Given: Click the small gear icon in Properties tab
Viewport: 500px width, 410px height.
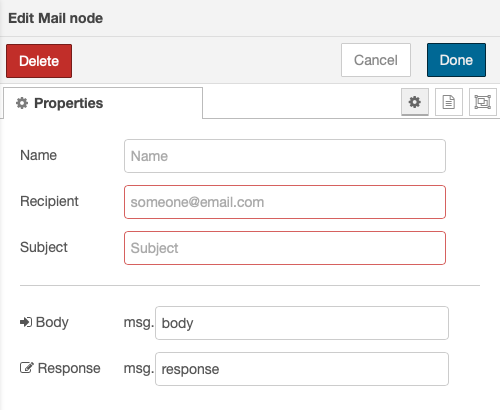Looking at the screenshot, I should 22,103.
